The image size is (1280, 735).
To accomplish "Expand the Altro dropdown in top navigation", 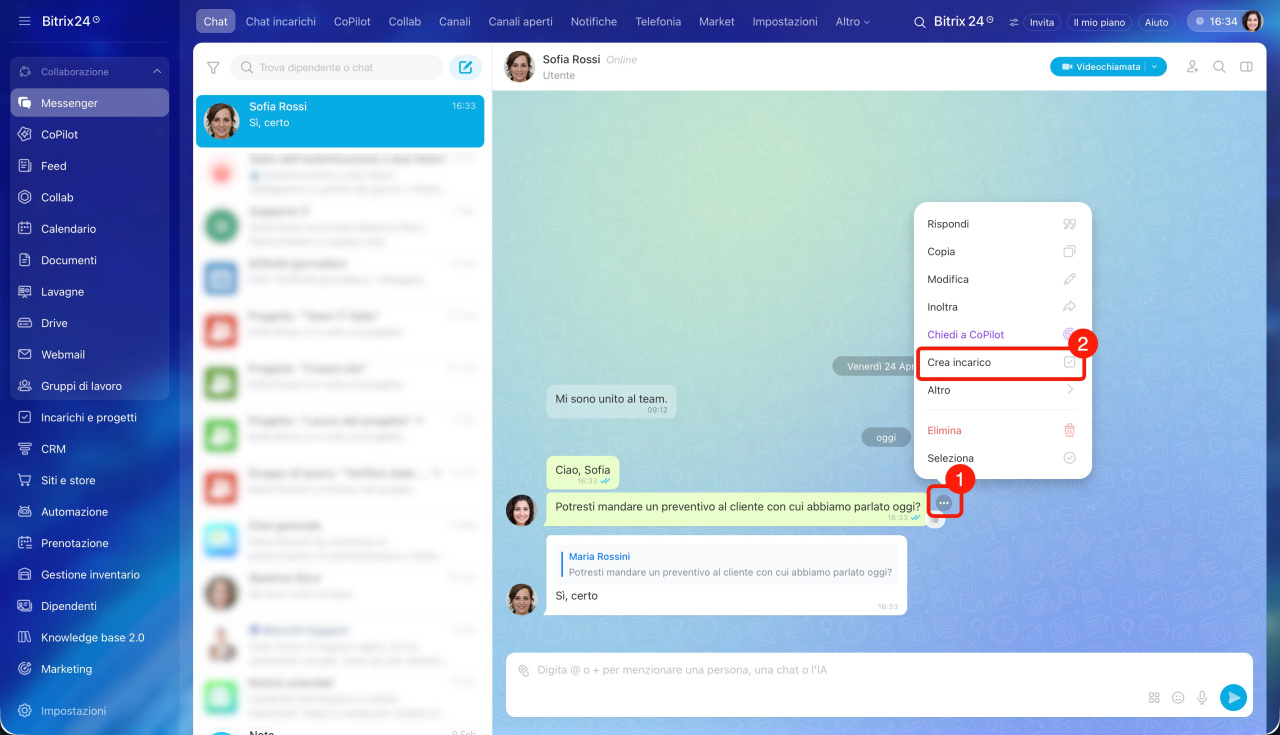I will [853, 22].
